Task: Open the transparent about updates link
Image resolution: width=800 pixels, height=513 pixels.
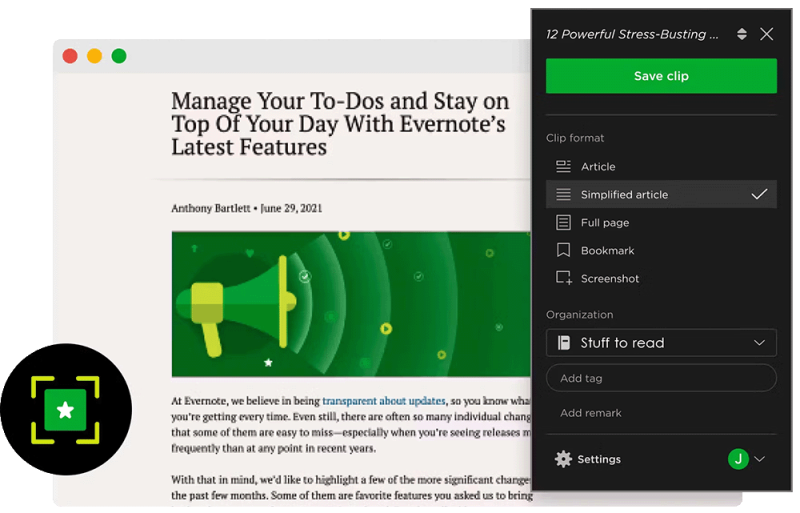Action: (384, 401)
